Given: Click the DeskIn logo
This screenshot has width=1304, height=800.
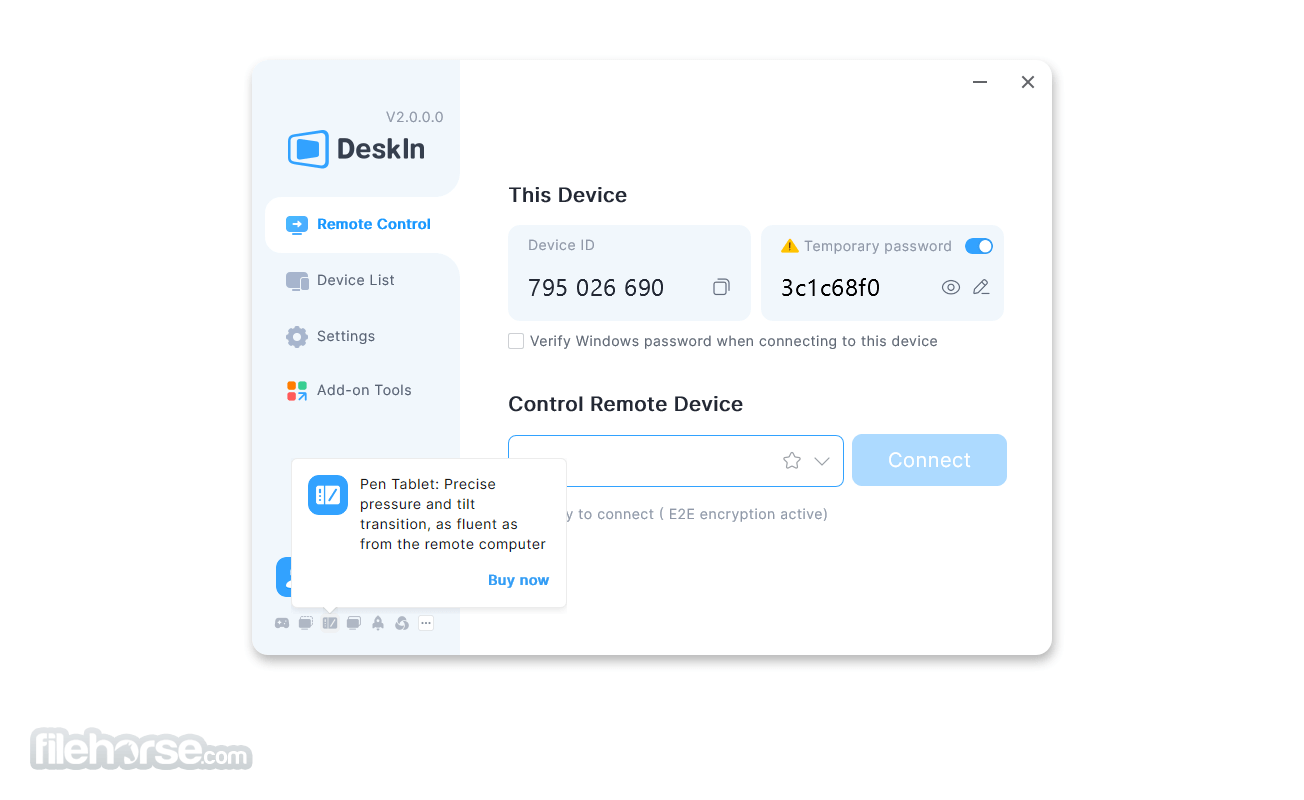Looking at the screenshot, I should [x=356, y=149].
